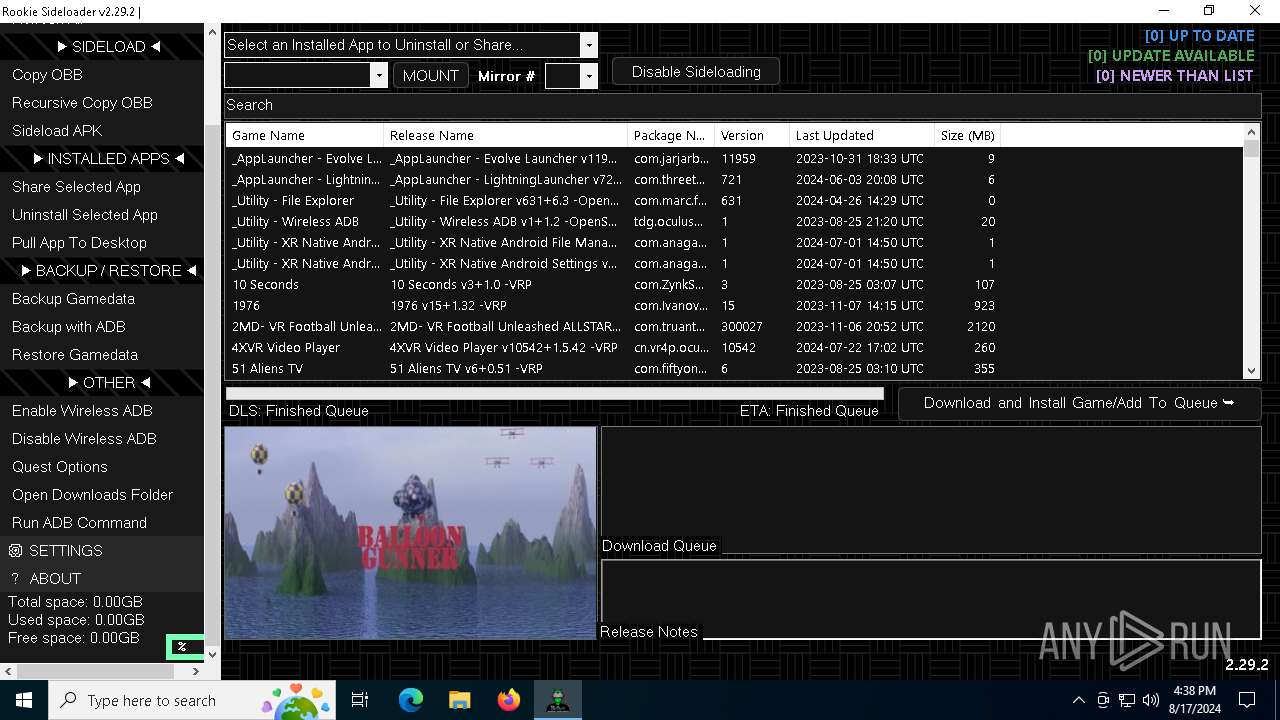Viewport: 1280px width, 720px height.
Task: Click Rookie Sideloader taskbar icon
Action: point(557,700)
